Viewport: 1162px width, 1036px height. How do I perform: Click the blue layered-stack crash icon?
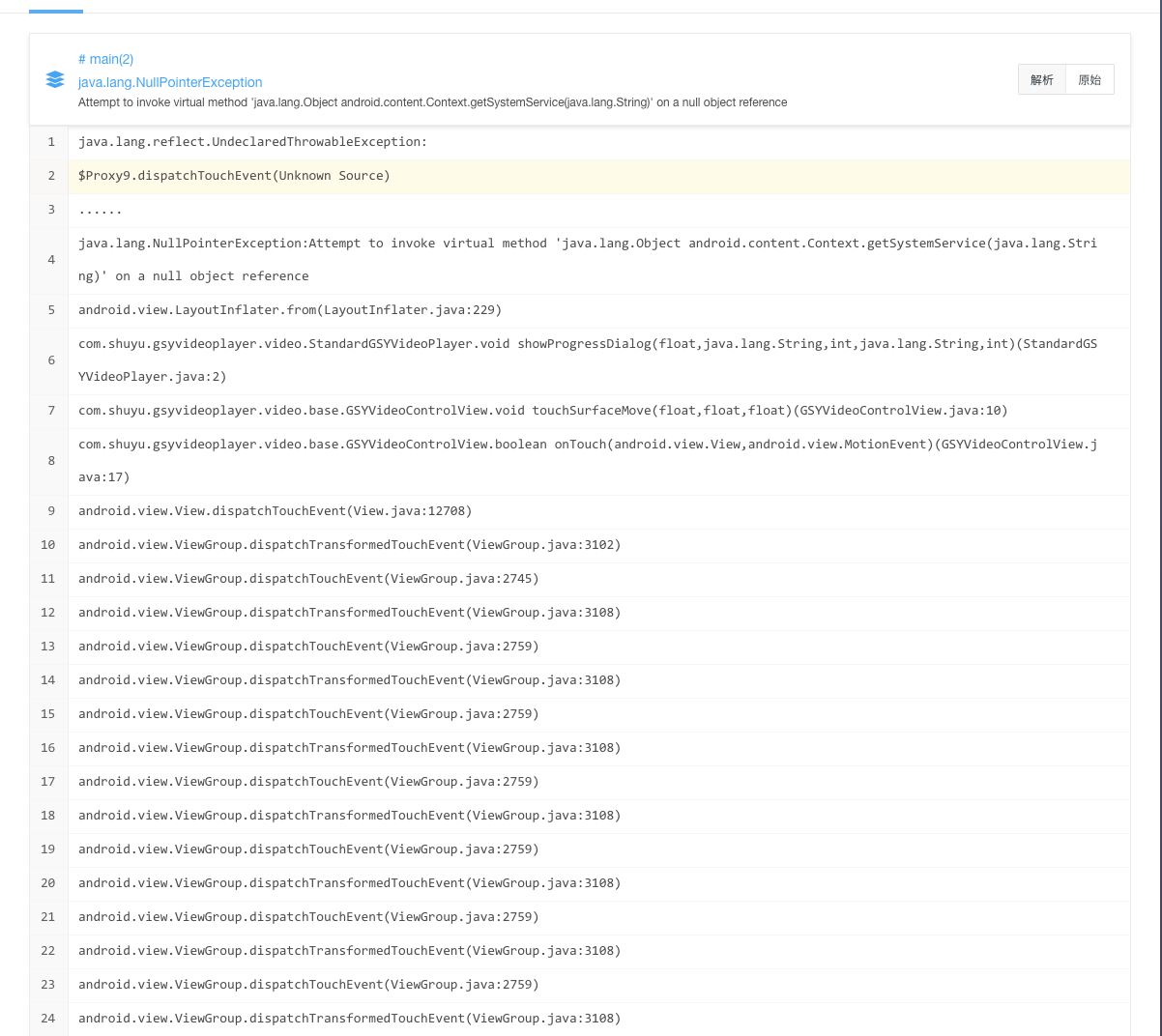point(55,79)
